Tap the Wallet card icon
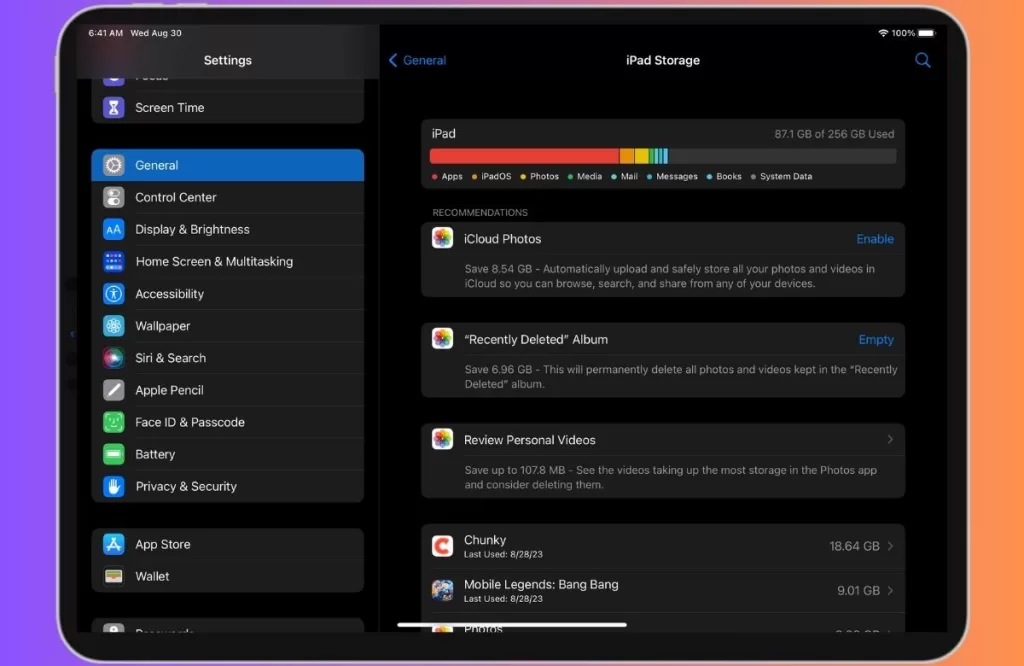Screen dimensions: 1024x666 [x=114, y=576]
